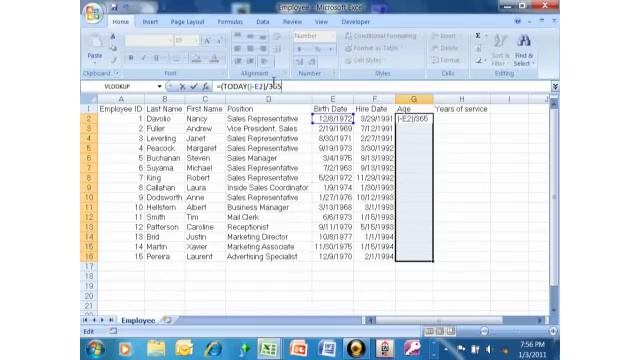This screenshot has width=640, height=360.
Task: Open Insert Function fx dialog
Action: 206,87
